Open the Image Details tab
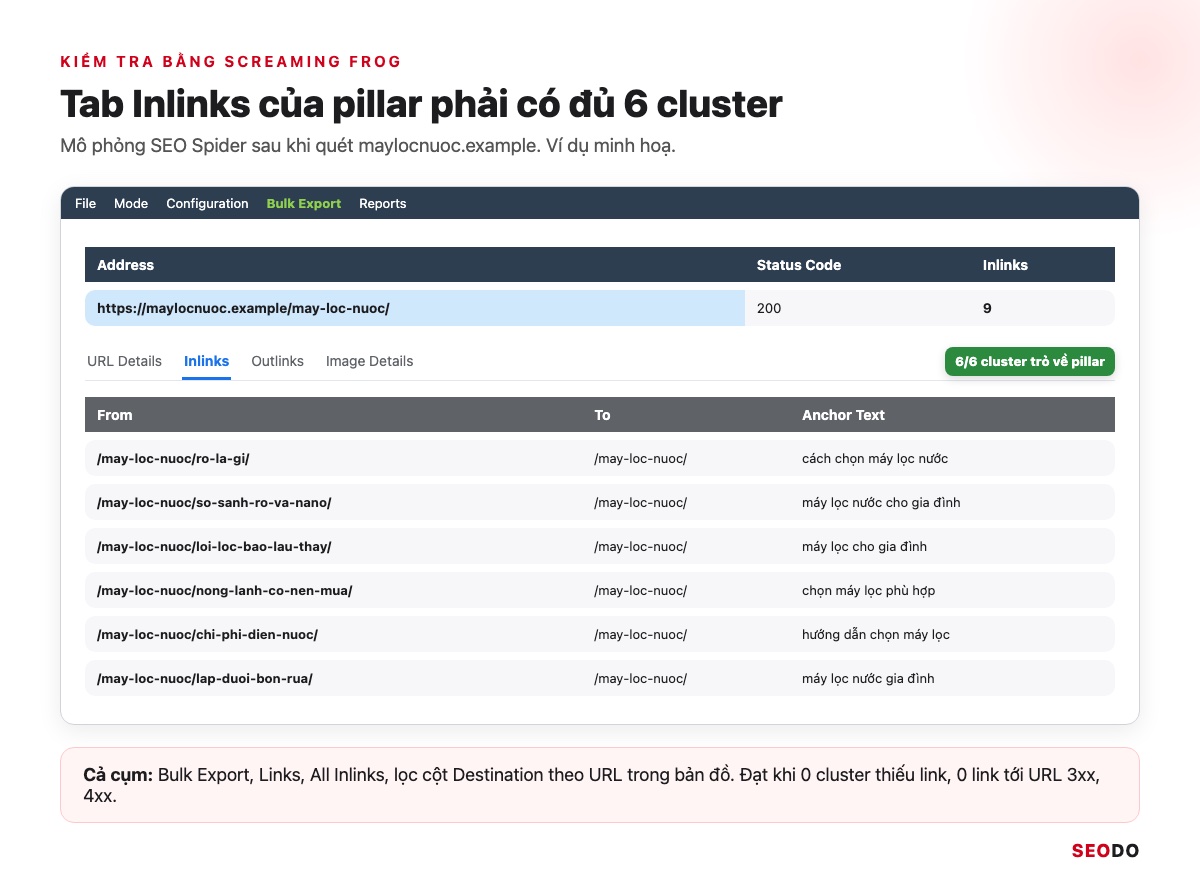The image size is (1200, 883). point(369,361)
